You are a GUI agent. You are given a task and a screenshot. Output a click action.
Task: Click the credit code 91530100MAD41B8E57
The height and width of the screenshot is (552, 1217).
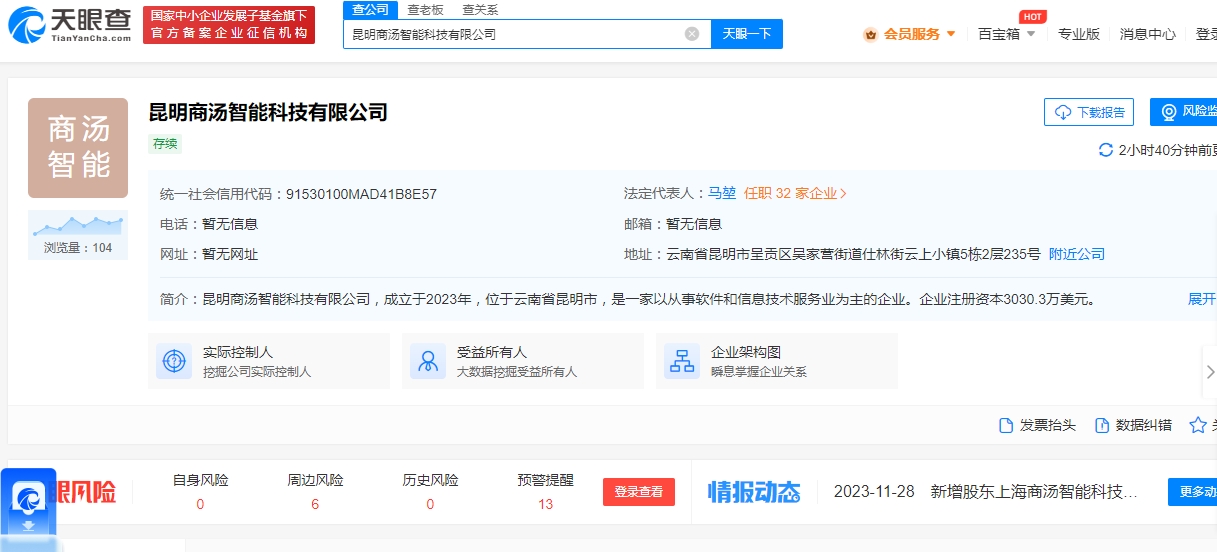362,193
